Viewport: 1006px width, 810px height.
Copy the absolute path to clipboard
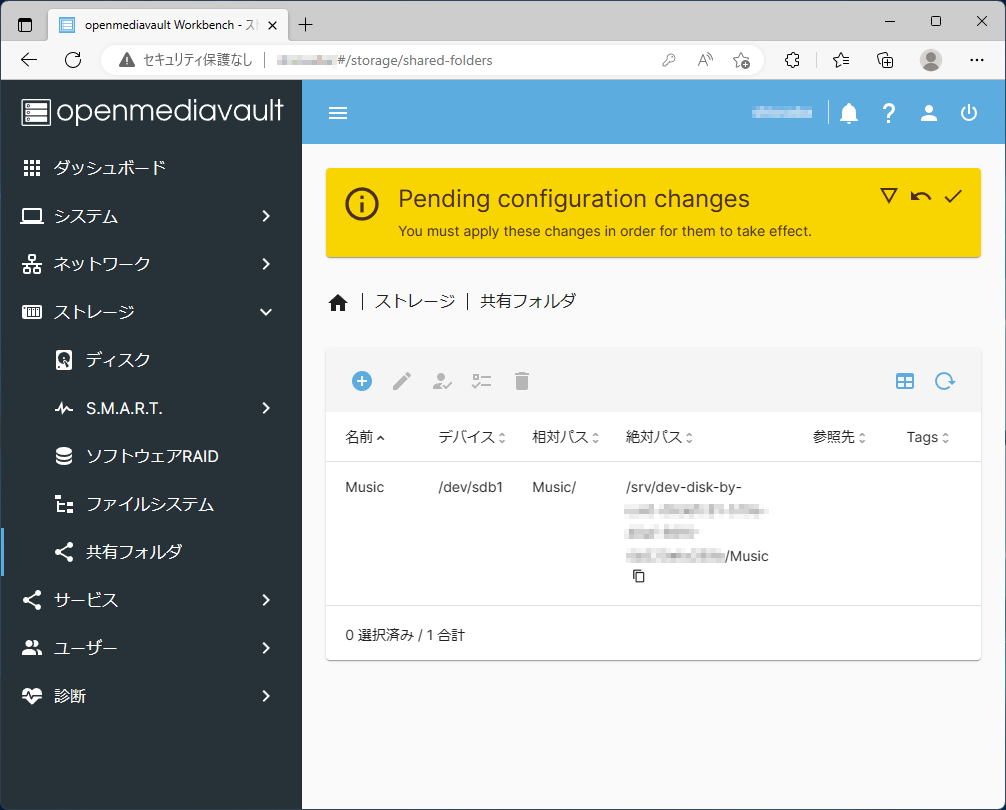click(x=638, y=577)
